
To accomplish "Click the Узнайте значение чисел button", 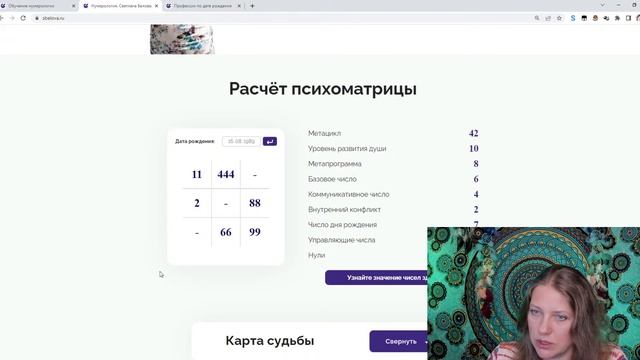I will pos(376,278).
